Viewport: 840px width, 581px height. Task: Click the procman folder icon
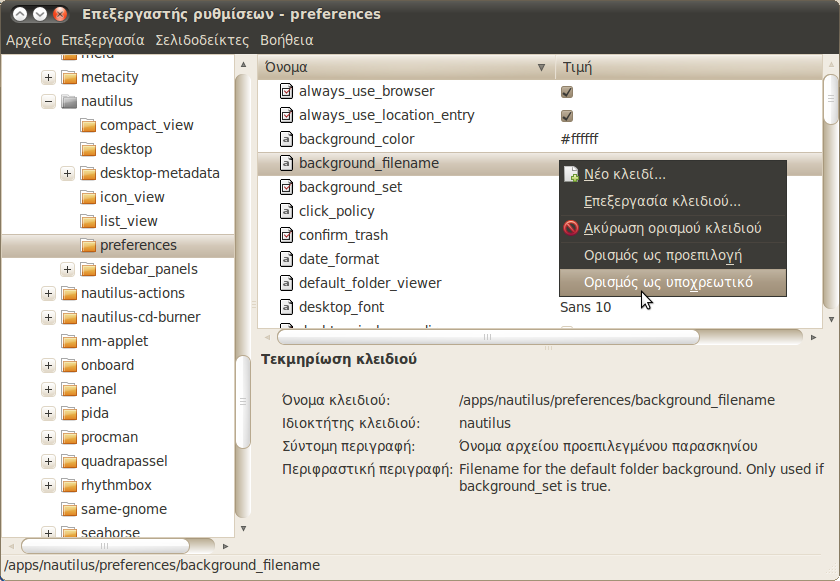pos(69,437)
